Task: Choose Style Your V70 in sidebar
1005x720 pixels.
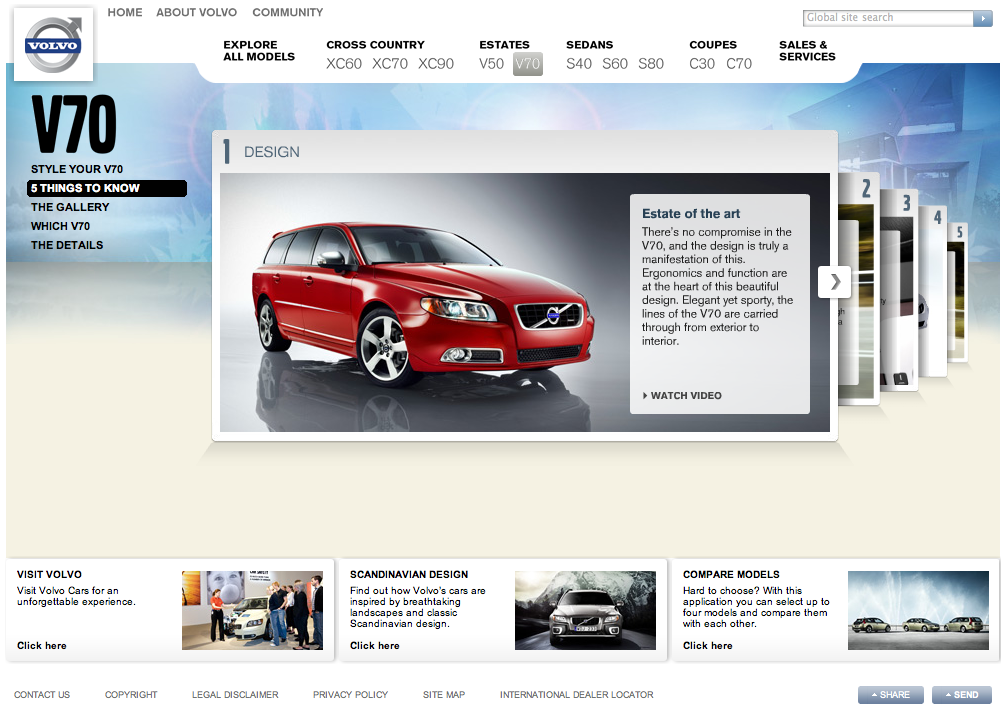Action: point(77,169)
